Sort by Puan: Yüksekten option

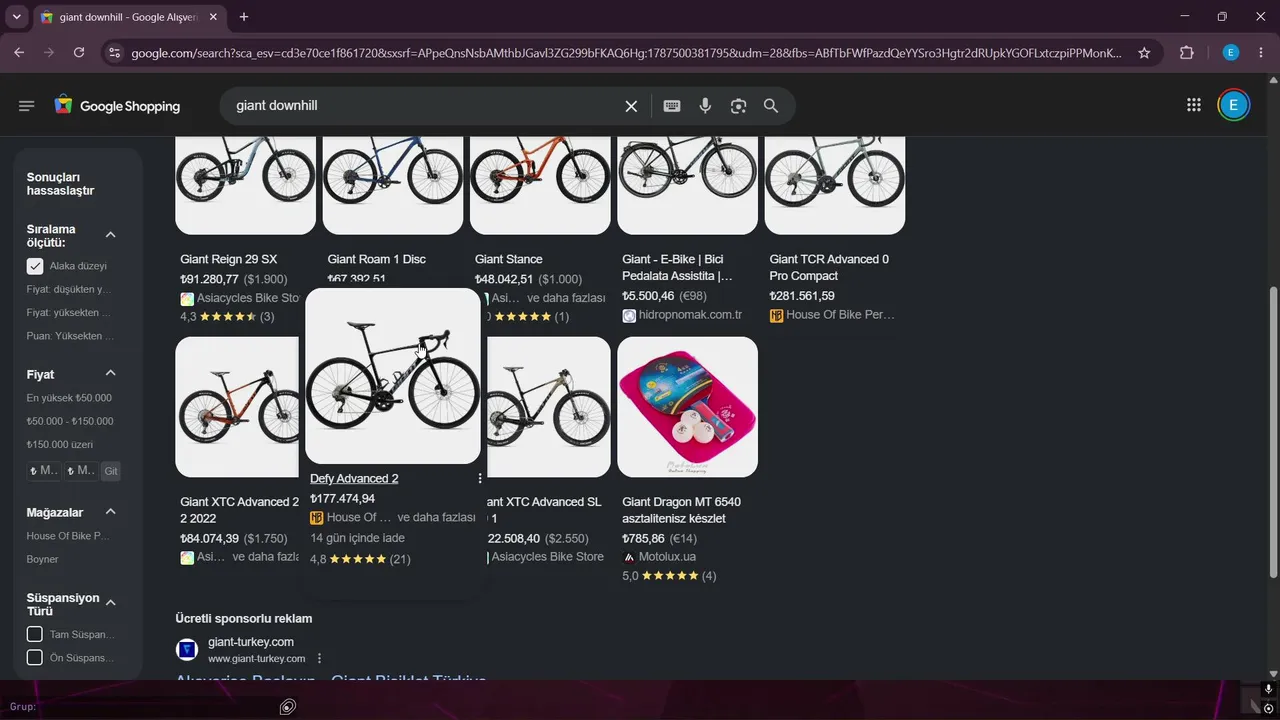pos(69,336)
